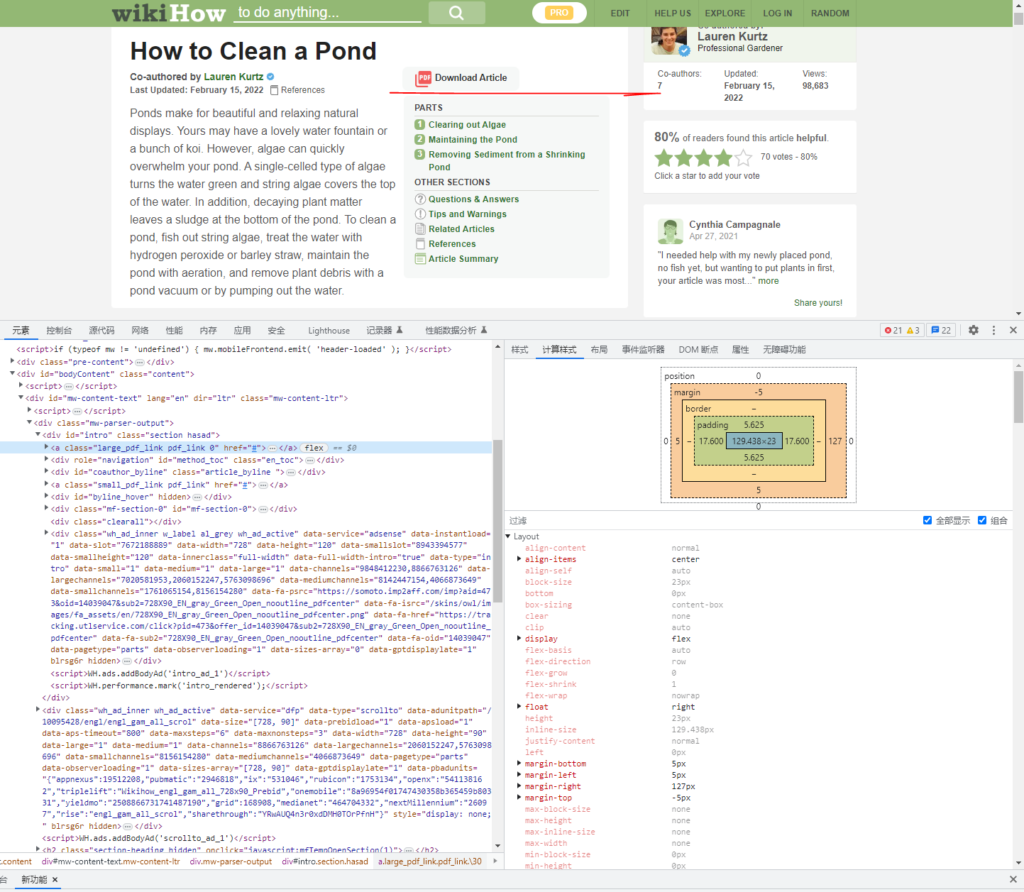Switch to the 布局 layout tab

pos(599,350)
